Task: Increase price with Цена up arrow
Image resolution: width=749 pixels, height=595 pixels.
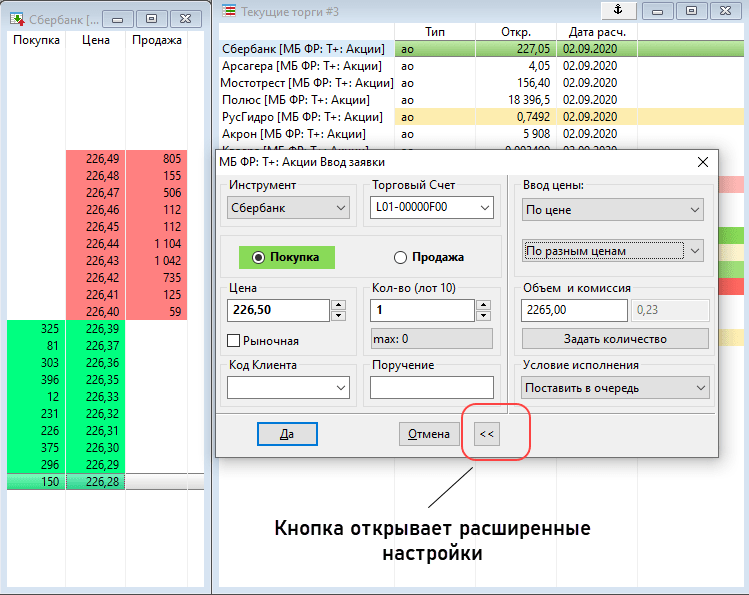Action: point(339,305)
